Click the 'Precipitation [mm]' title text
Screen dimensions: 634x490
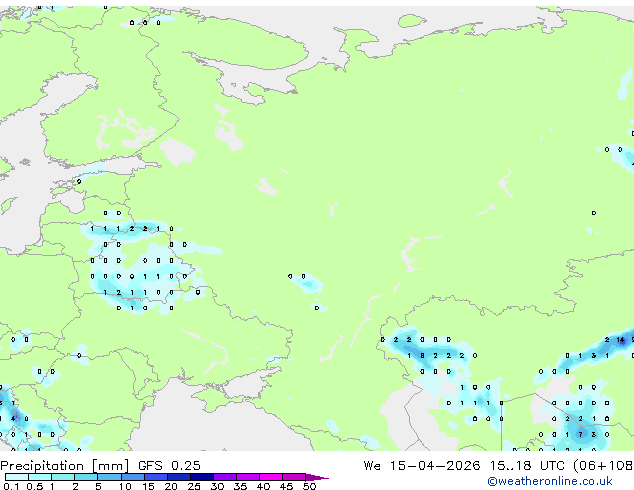click(x=65, y=466)
